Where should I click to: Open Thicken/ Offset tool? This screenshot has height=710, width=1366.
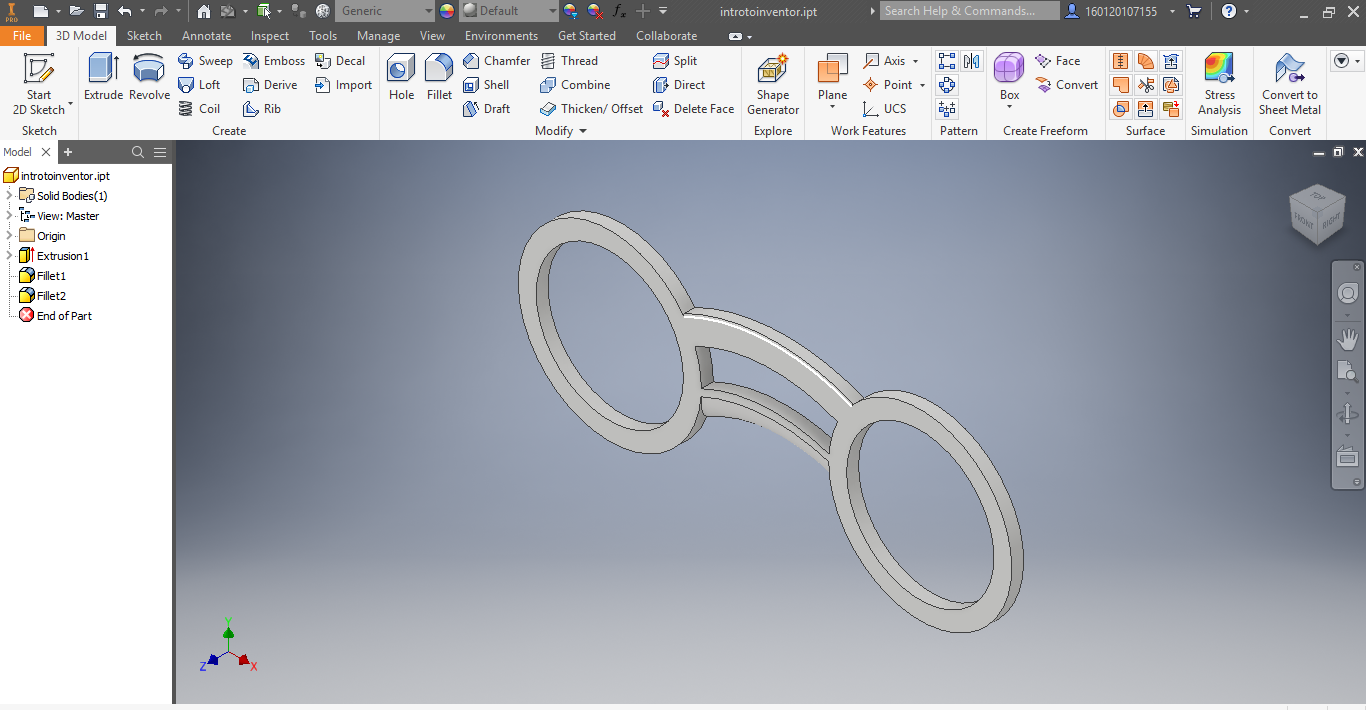591,109
